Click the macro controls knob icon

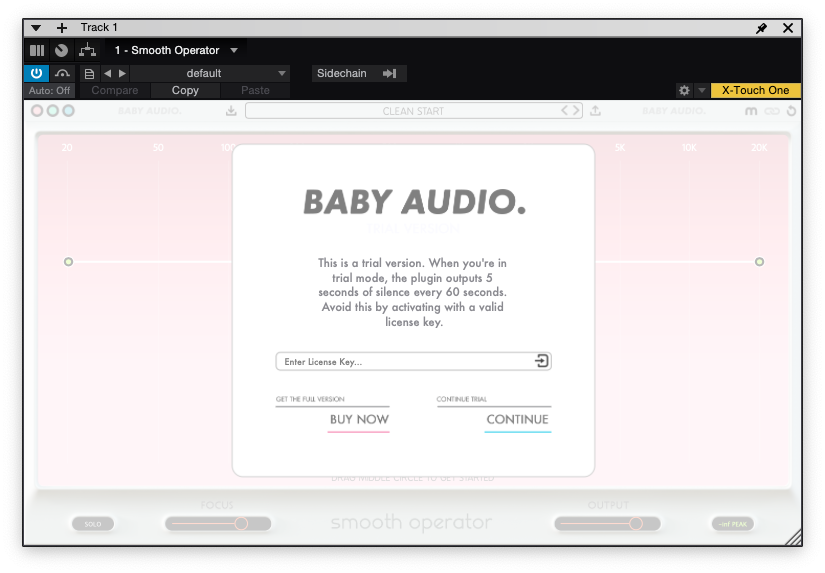[62, 51]
